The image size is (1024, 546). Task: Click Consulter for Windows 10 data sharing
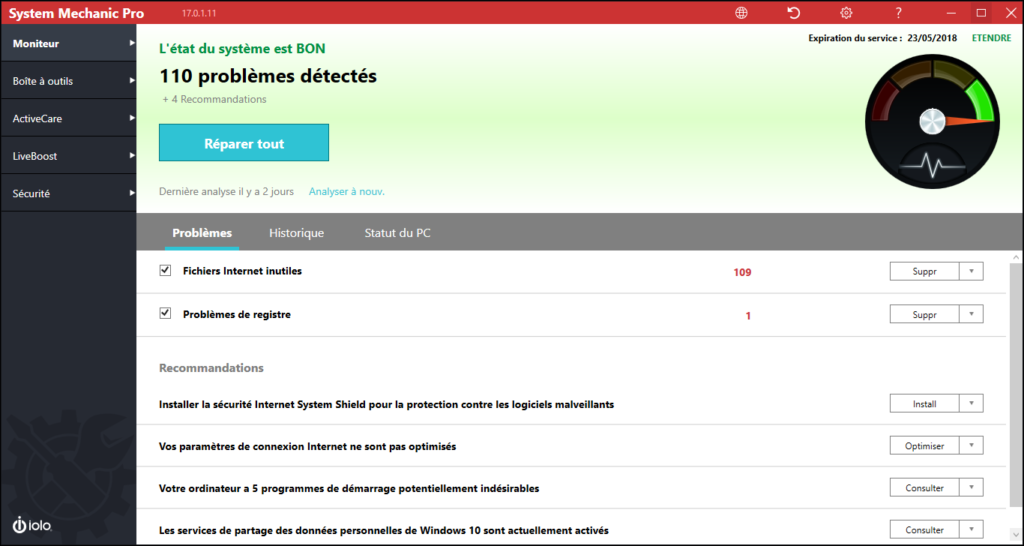pyautogui.click(x=925, y=529)
